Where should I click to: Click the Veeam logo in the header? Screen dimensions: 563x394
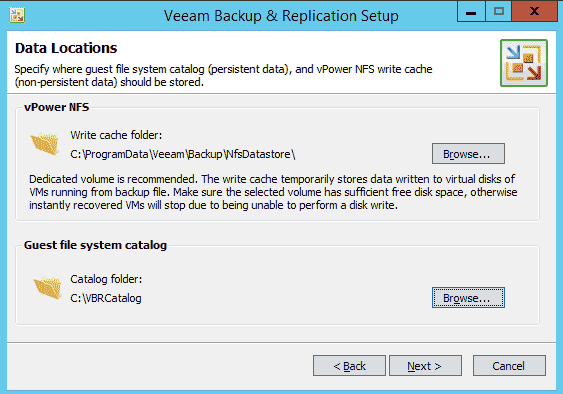click(x=524, y=63)
